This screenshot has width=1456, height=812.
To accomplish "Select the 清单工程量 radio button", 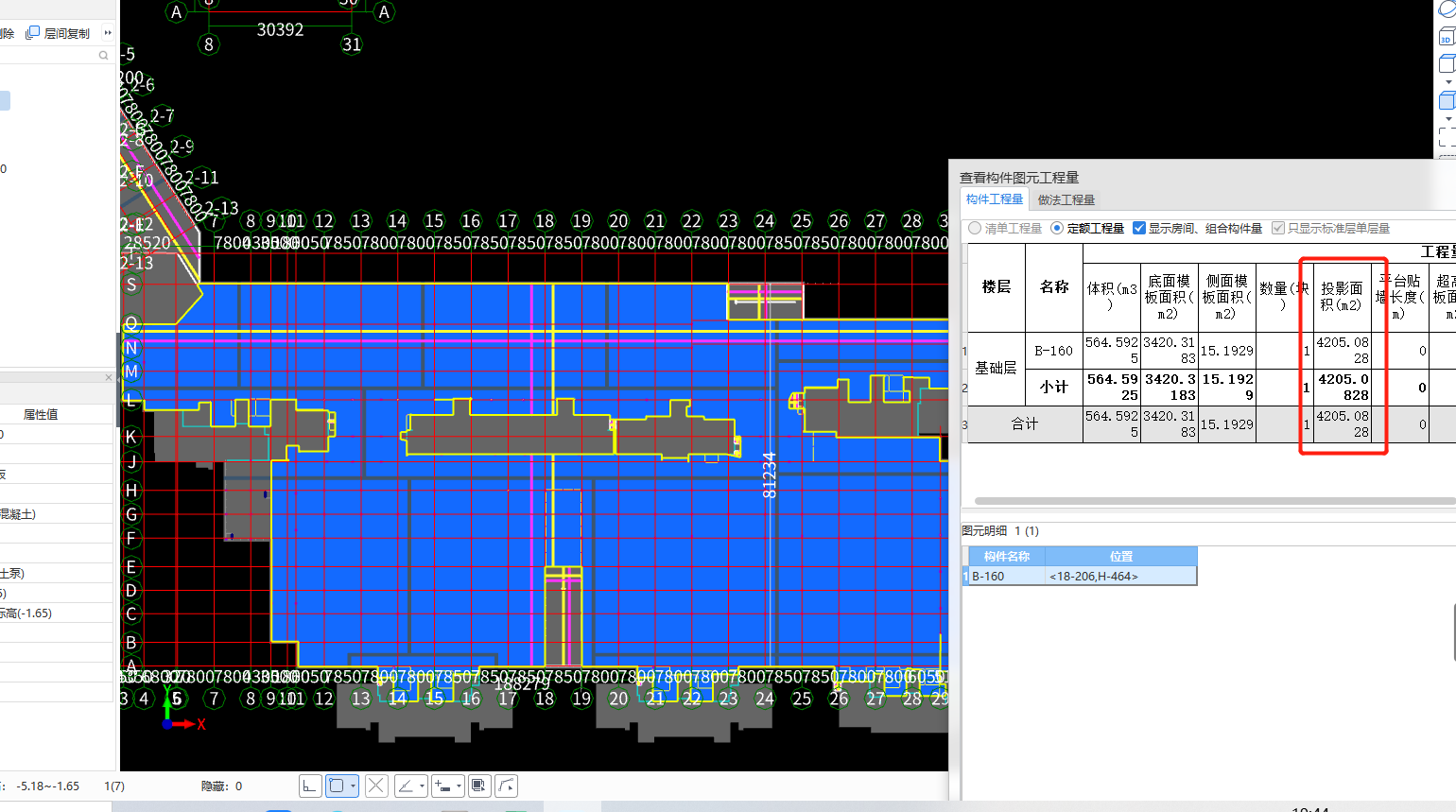I will [x=975, y=228].
